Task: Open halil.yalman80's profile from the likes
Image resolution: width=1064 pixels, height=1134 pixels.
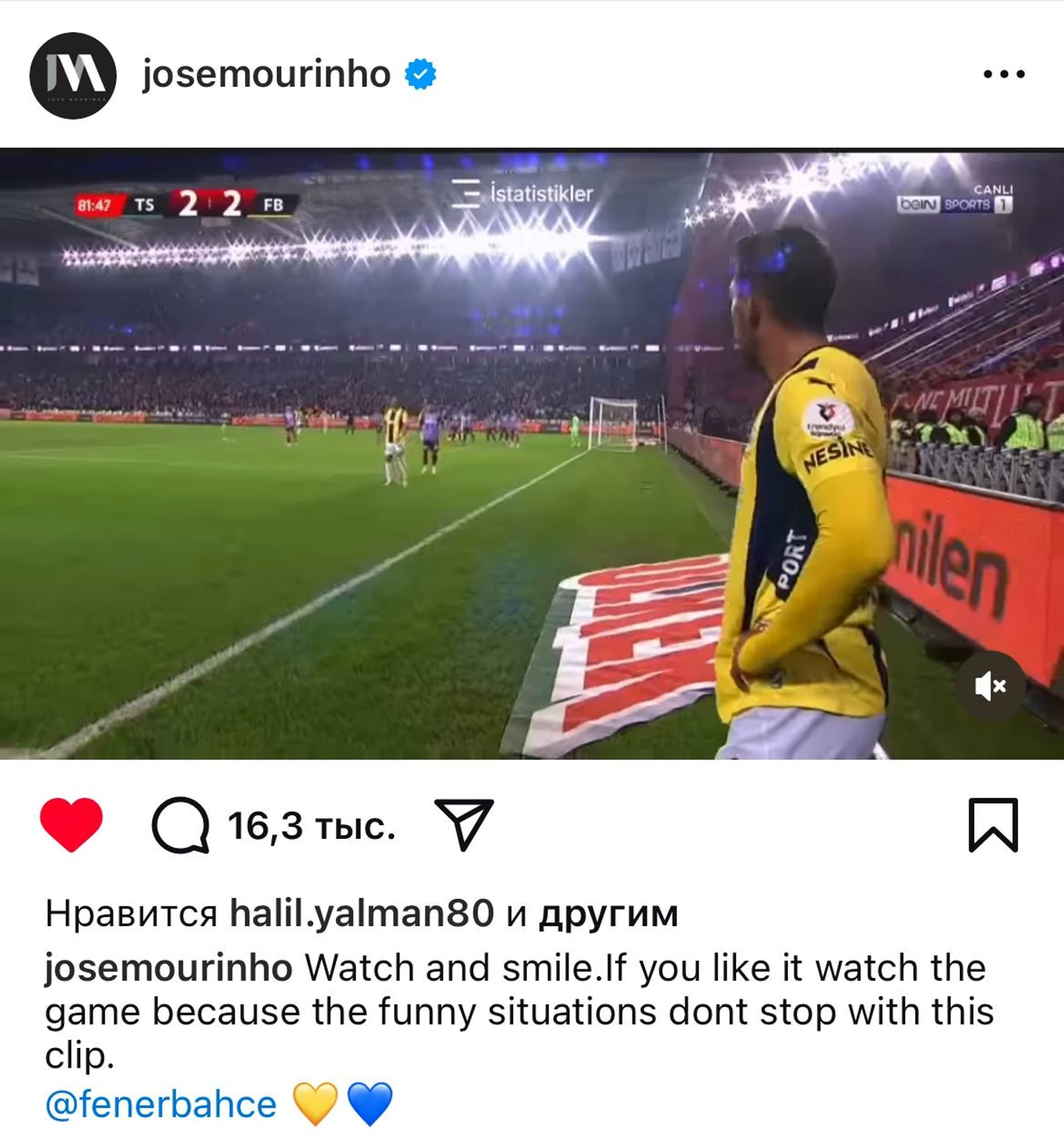Action: [362, 913]
